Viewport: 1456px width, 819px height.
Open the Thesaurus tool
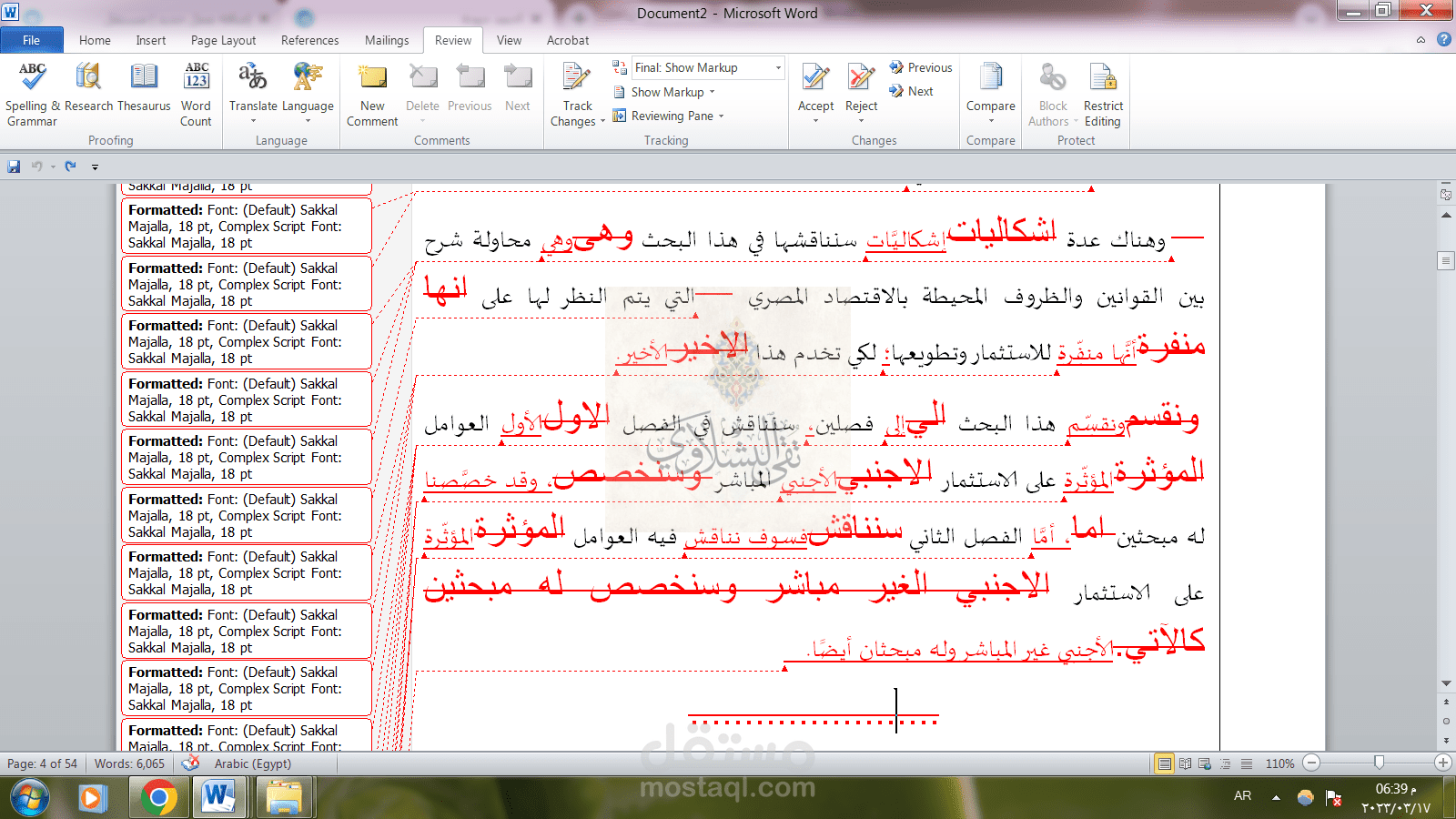click(144, 87)
